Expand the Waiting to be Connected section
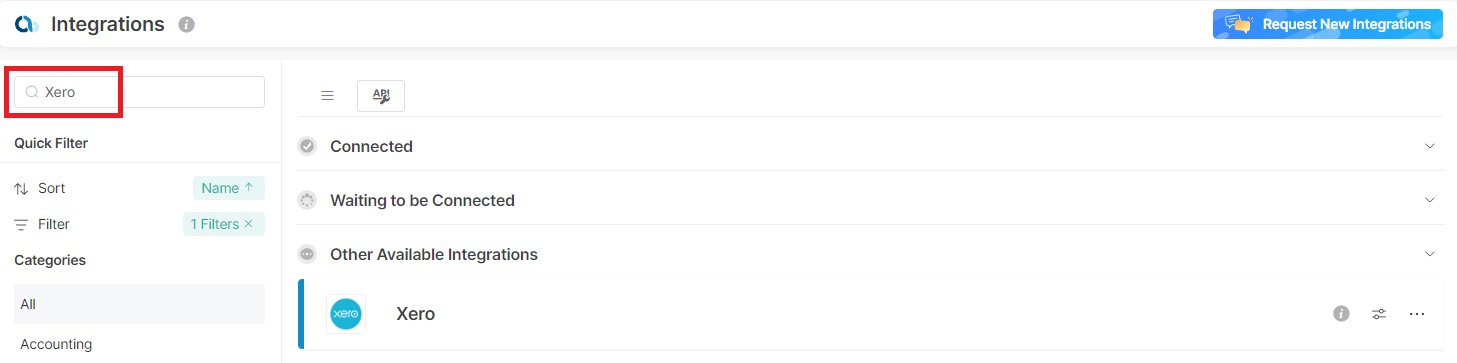 coord(1429,200)
